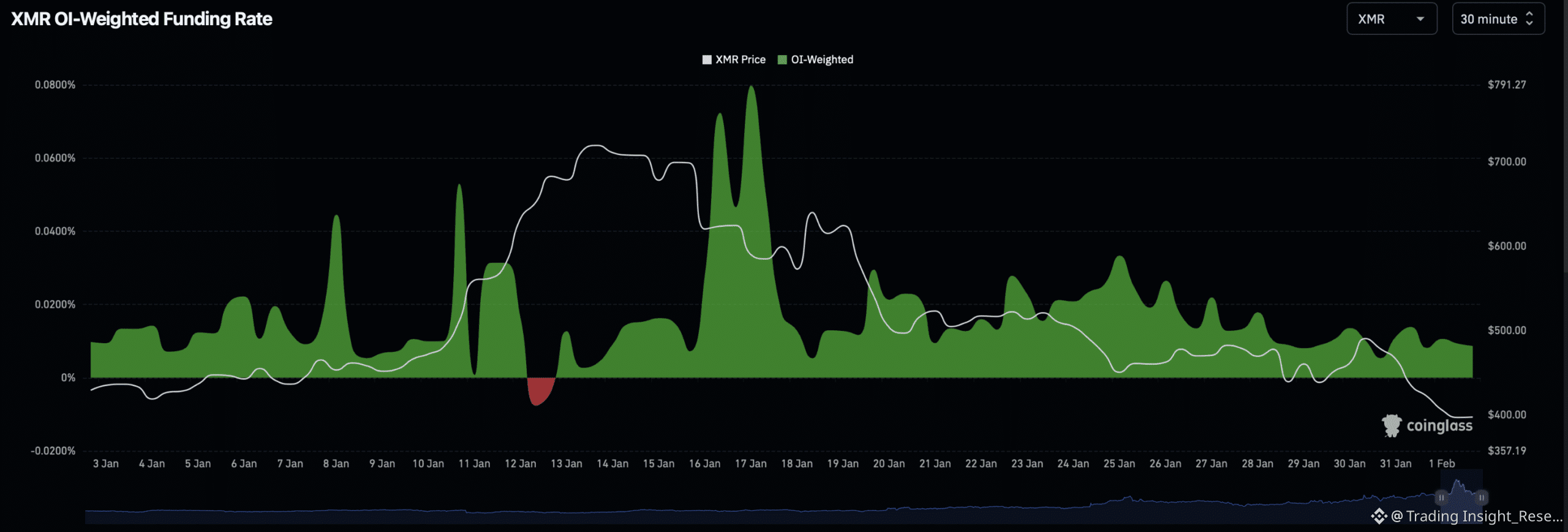The height and width of the screenshot is (532, 1568).
Task: Click the $600.00 price axis label
Action: (1507, 246)
